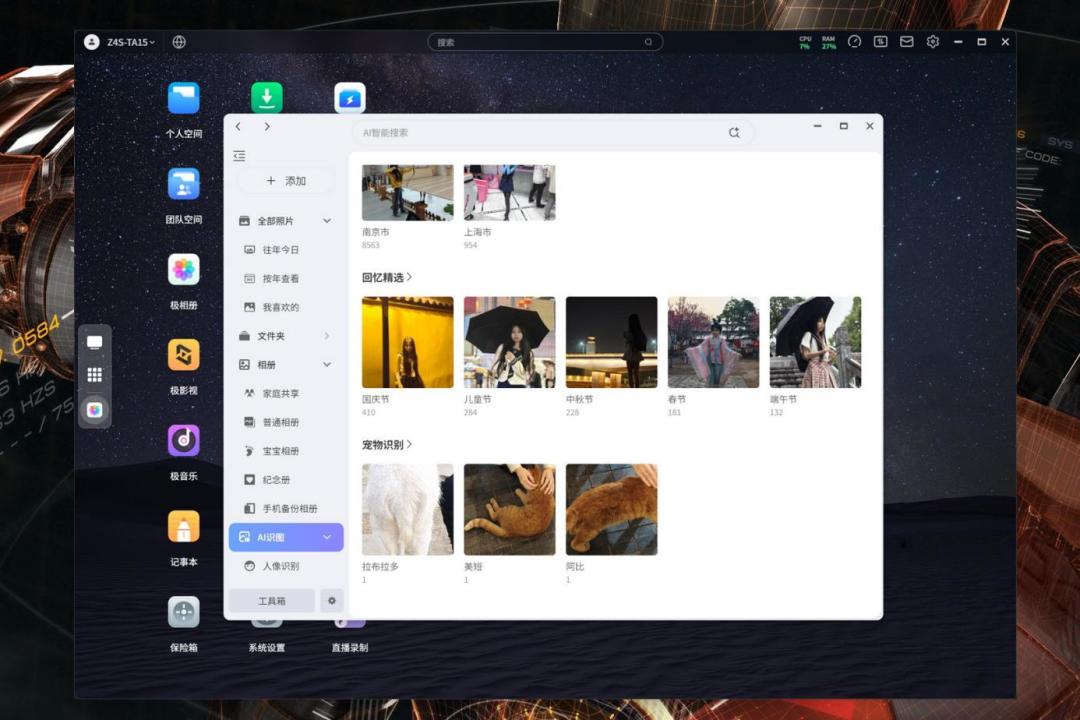Open the 国庆节 memory thumbnail
The height and width of the screenshot is (720, 1080).
[x=408, y=342]
